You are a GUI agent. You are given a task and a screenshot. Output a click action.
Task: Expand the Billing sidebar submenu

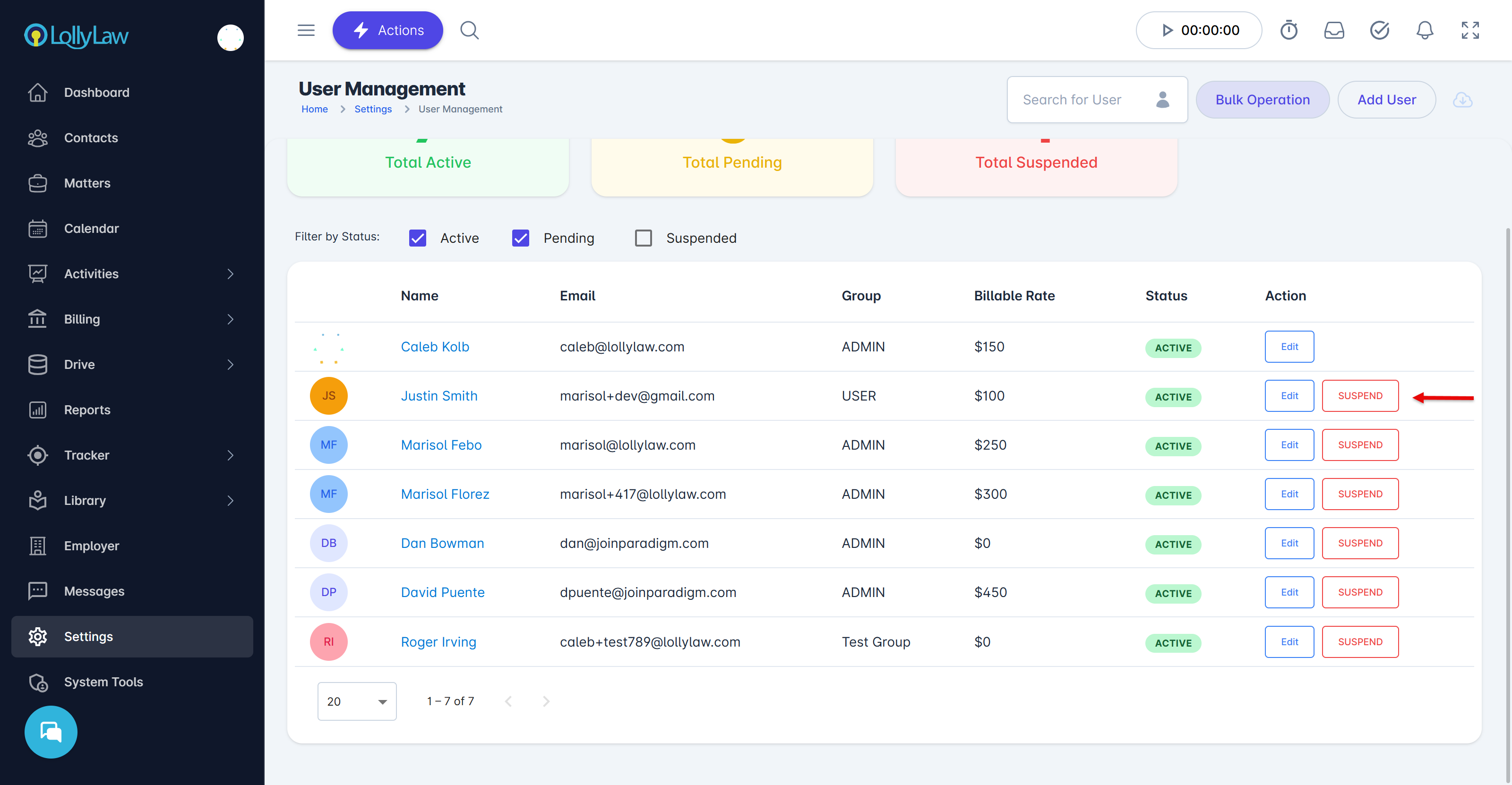[230, 319]
